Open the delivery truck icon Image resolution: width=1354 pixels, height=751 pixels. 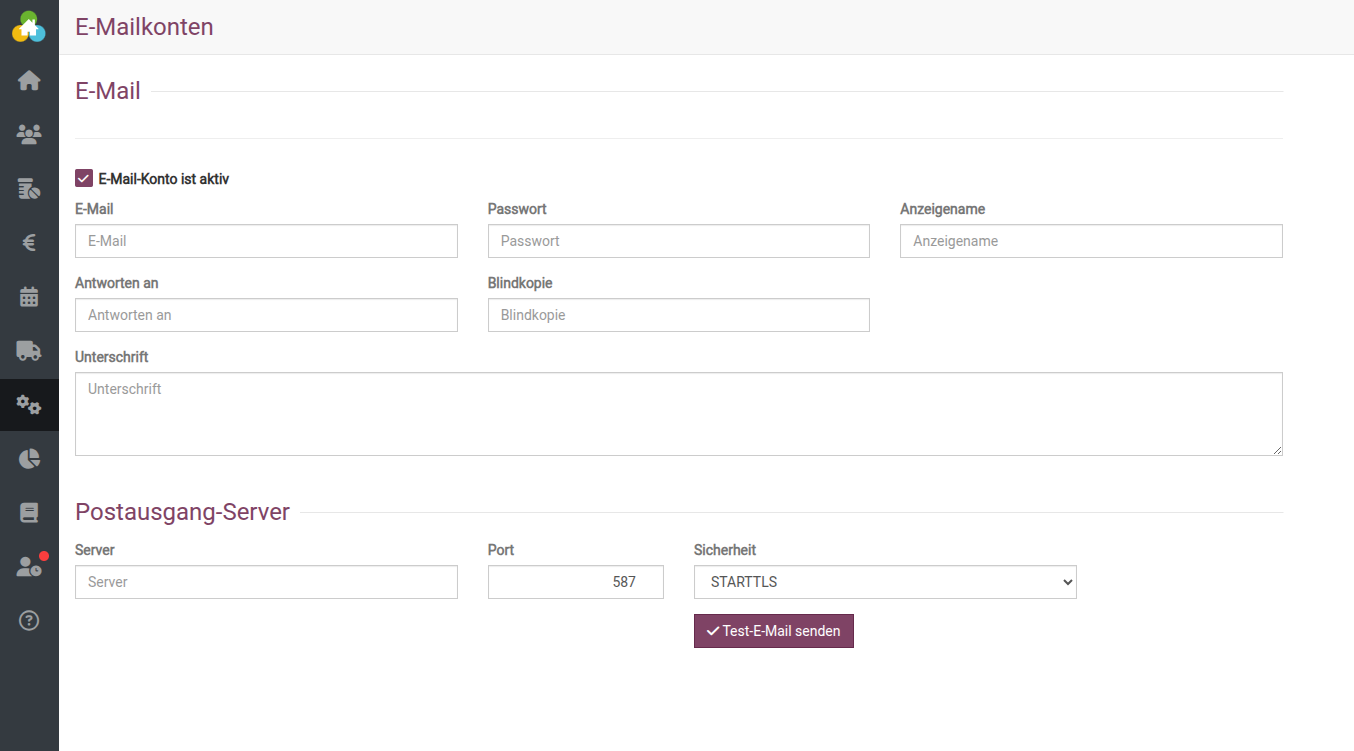29,350
